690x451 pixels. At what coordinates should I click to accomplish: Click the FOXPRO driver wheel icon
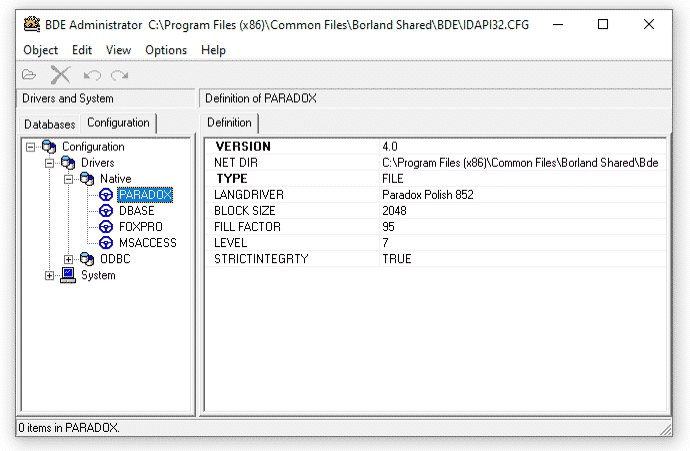coord(106,227)
